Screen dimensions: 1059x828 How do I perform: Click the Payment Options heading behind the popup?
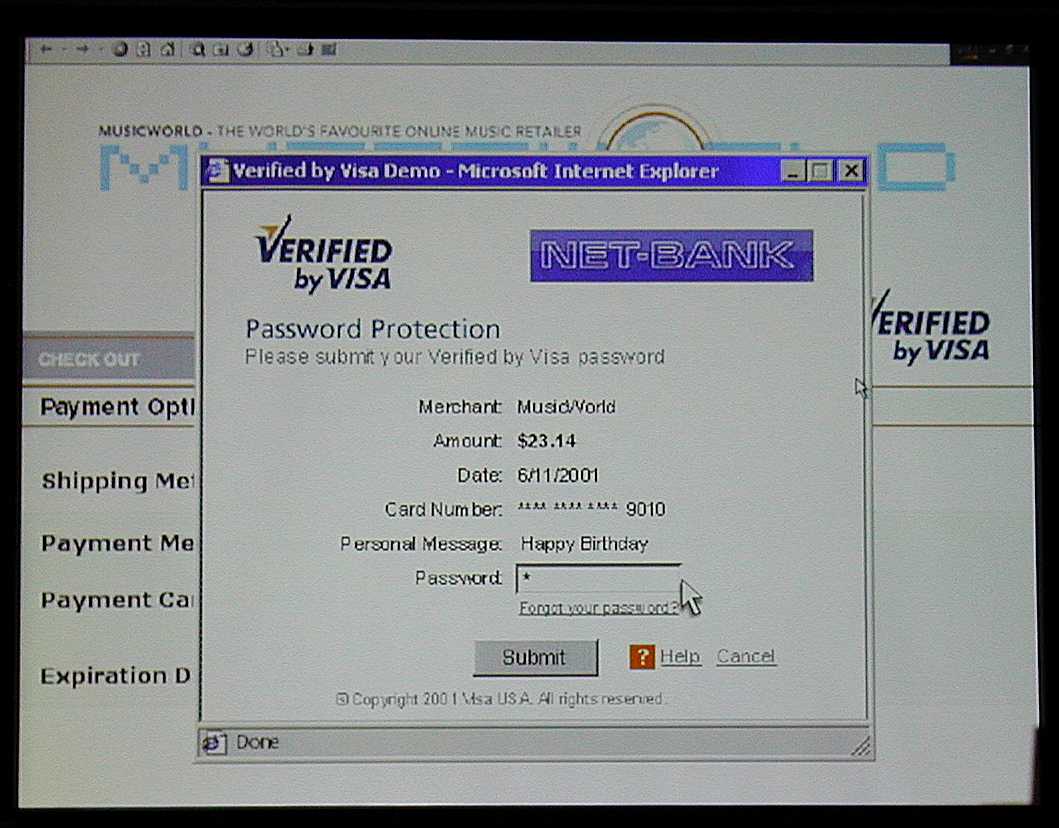point(118,407)
